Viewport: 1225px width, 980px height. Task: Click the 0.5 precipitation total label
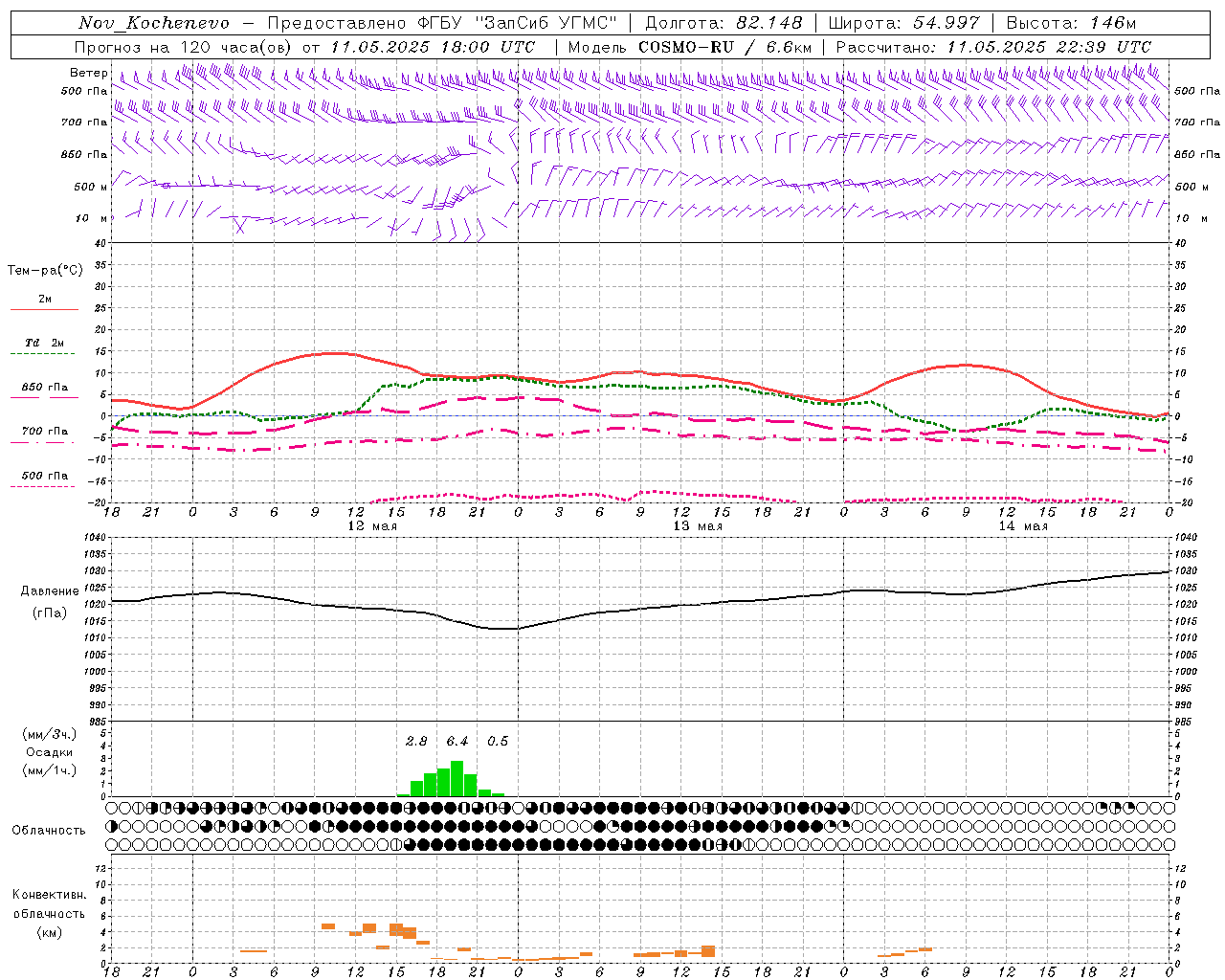coord(498,741)
